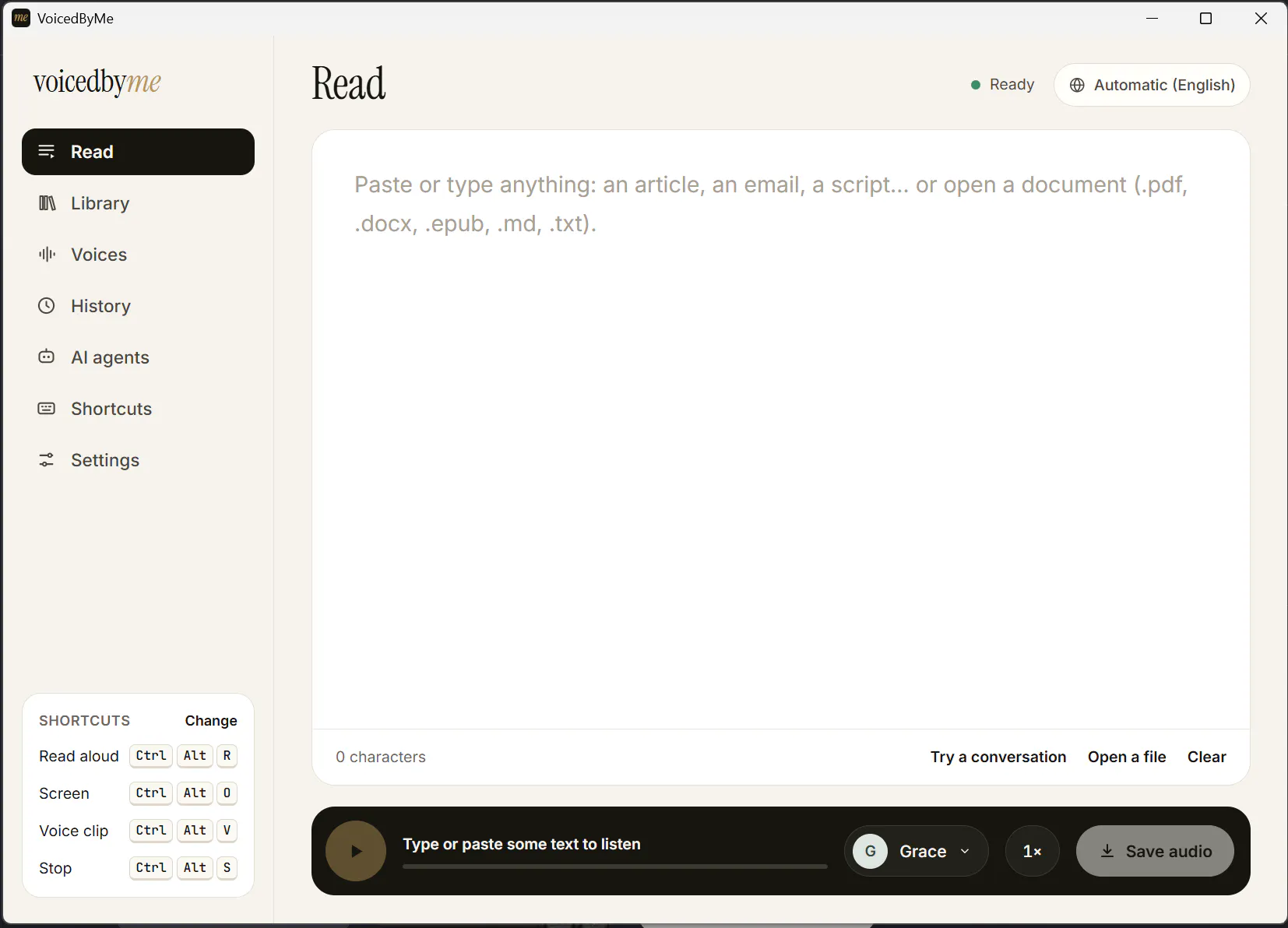Viewport: 1288px width, 928px height.
Task: Click the VoicedByMe app icon in title bar
Action: (x=21, y=18)
